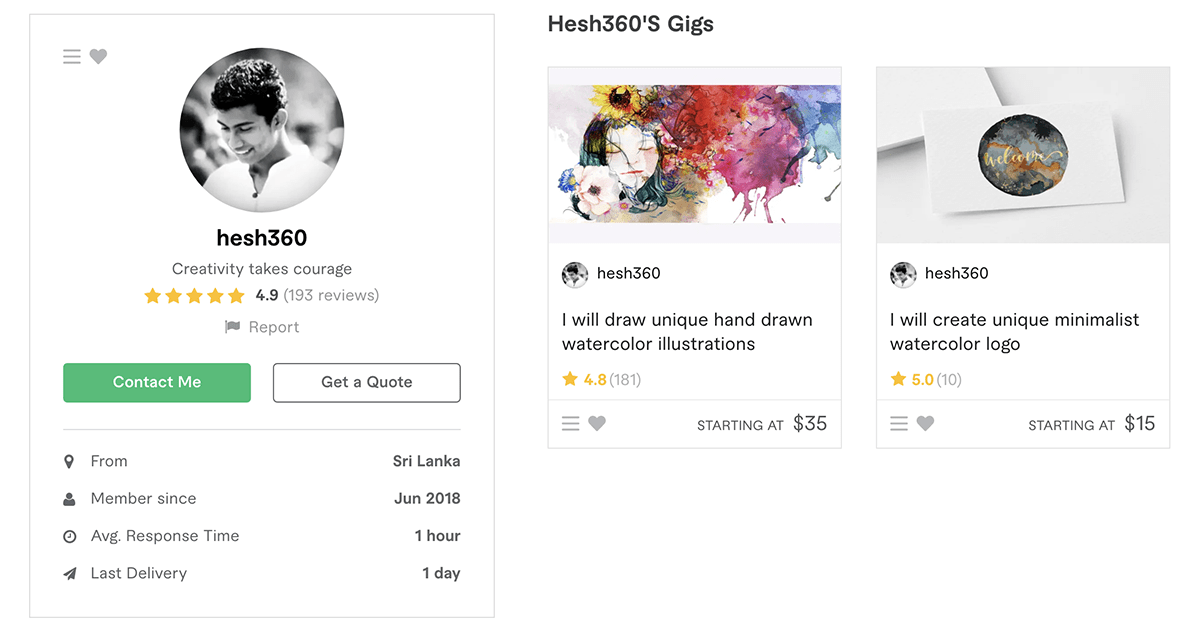Screen dimensions: 1200x630
Task: Open the watercolor illustrations gig thumbnail
Action: pos(695,155)
